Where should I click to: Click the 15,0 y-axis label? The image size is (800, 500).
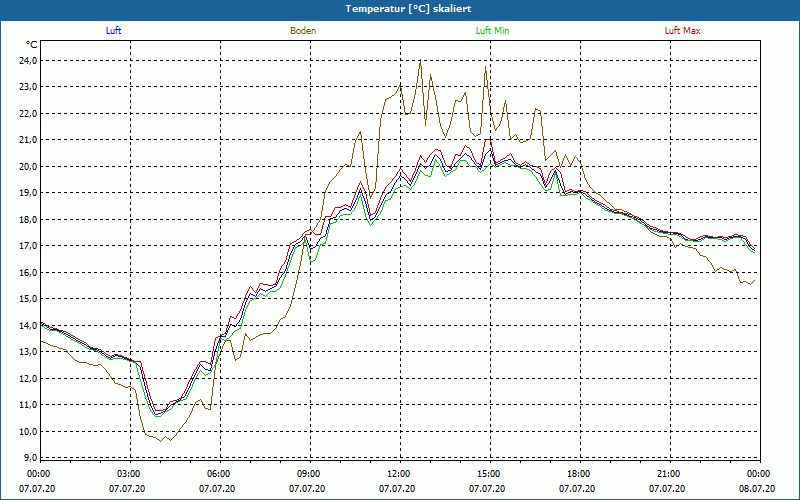click(29, 298)
